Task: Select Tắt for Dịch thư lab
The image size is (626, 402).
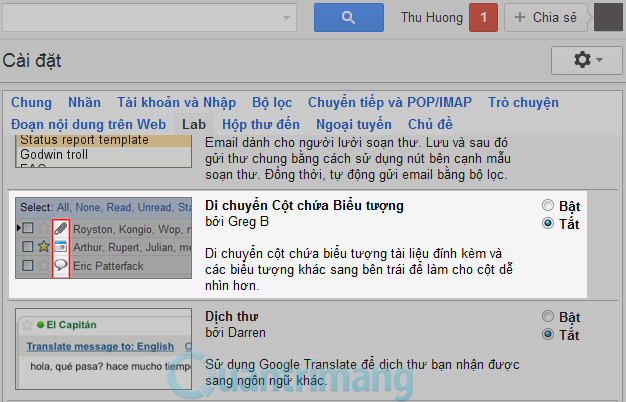Action: click(548, 334)
